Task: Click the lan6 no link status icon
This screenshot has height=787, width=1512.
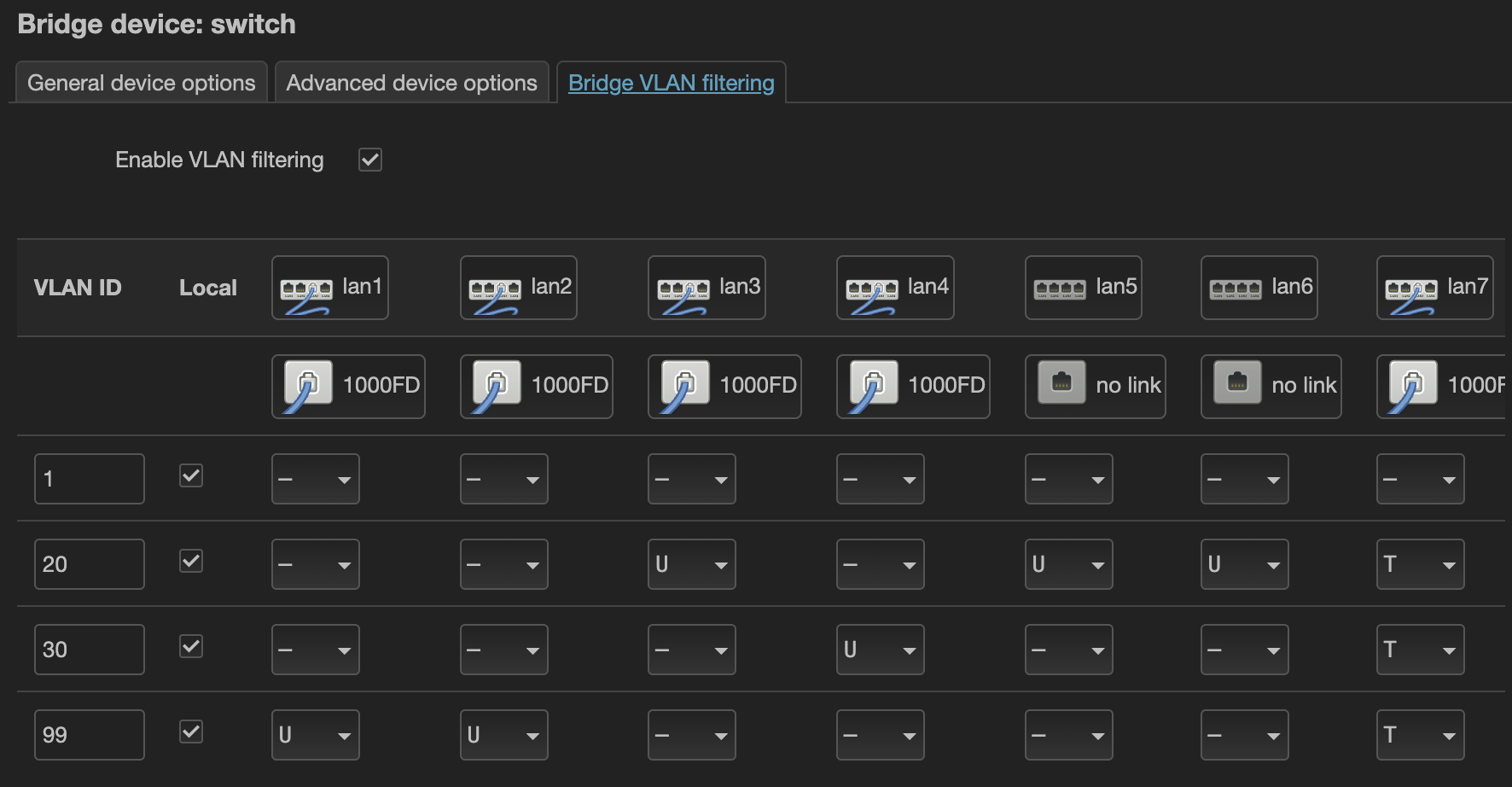Action: [1237, 382]
